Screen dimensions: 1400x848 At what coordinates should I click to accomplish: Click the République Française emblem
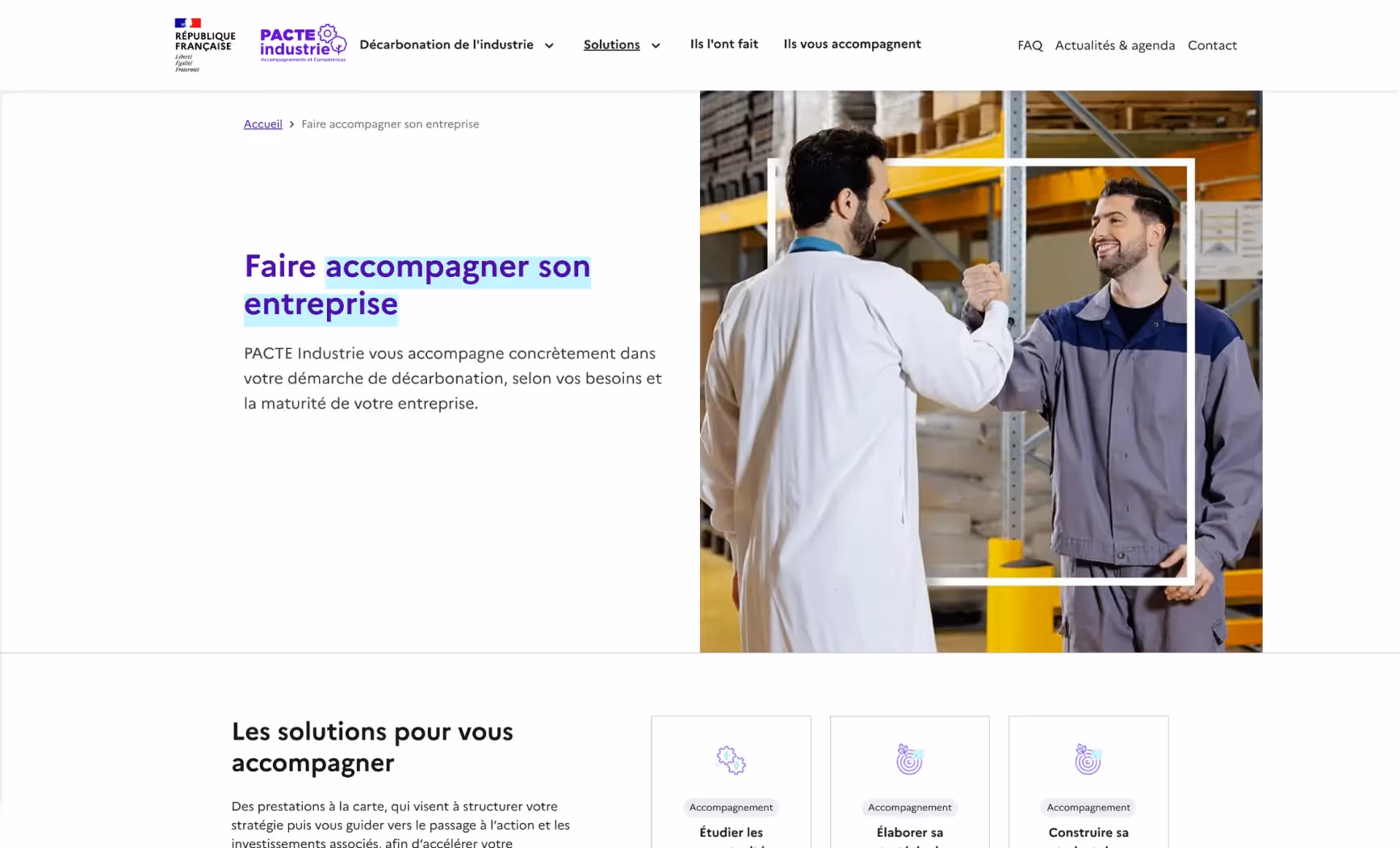(x=205, y=44)
